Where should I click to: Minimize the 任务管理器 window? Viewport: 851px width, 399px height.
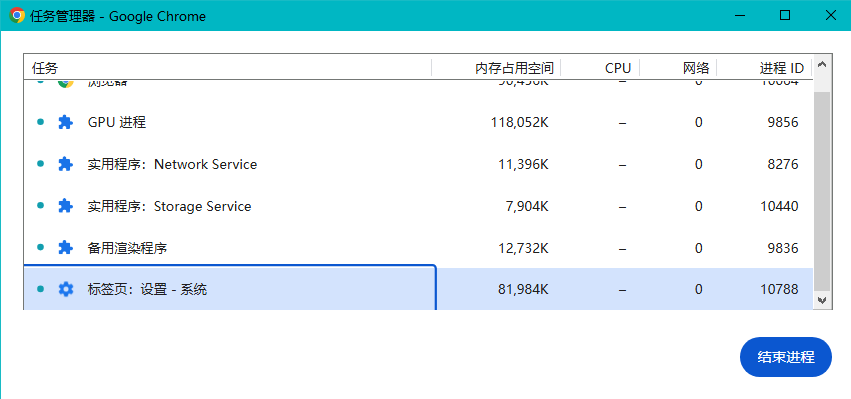pos(739,15)
